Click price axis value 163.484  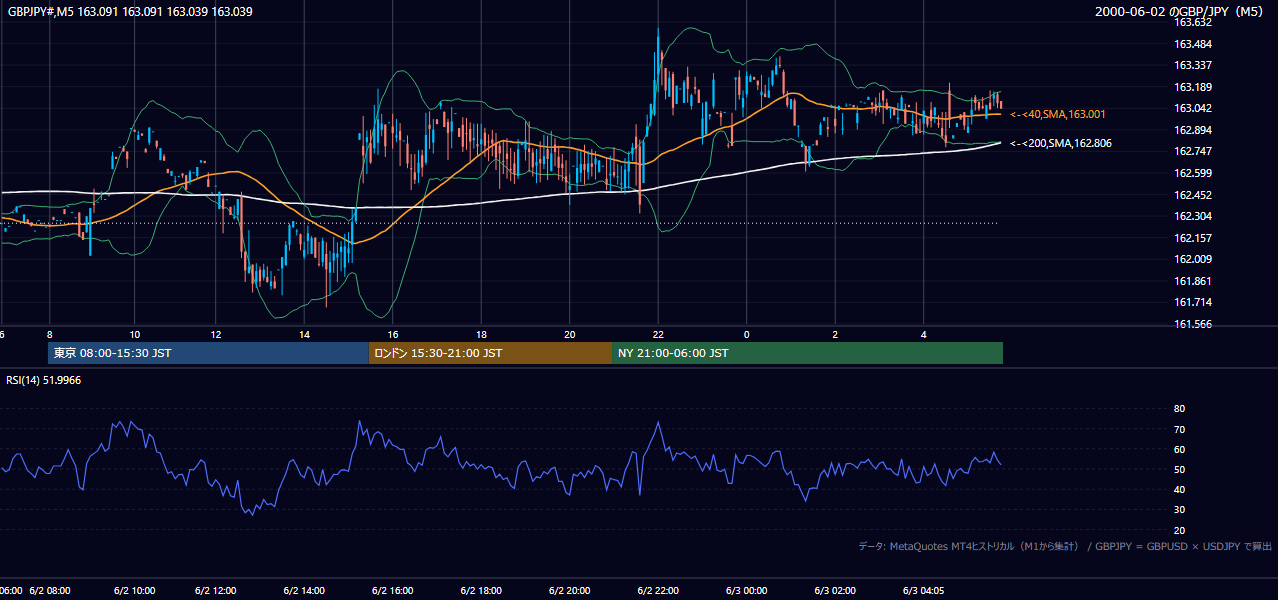[x=1192, y=44]
